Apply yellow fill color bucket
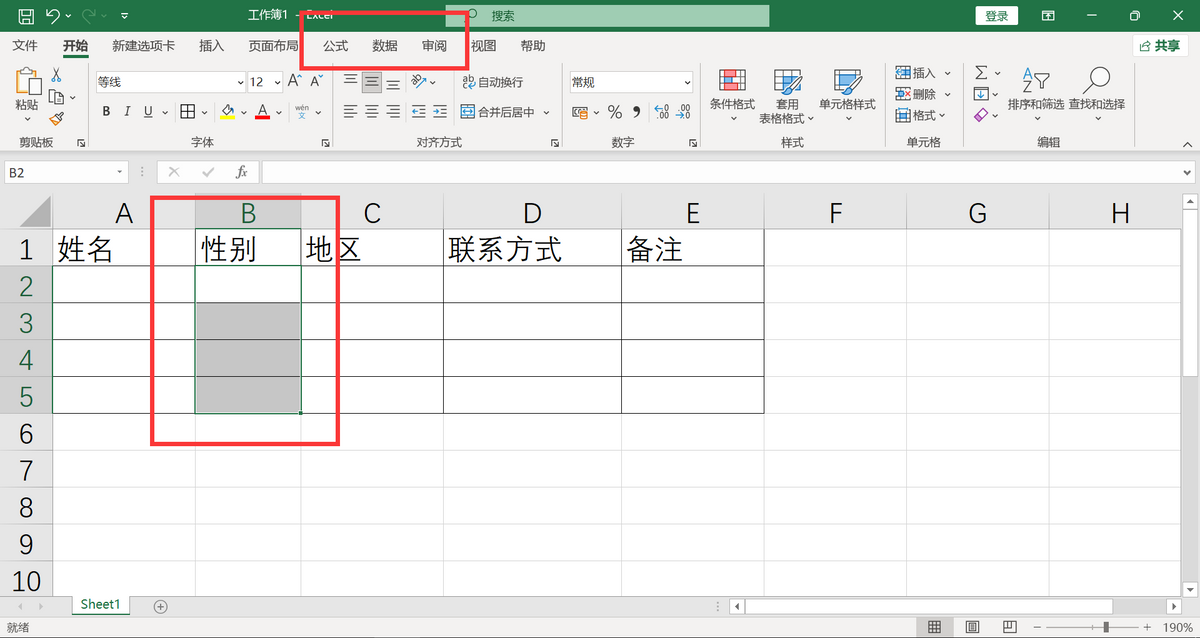 (228, 112)
